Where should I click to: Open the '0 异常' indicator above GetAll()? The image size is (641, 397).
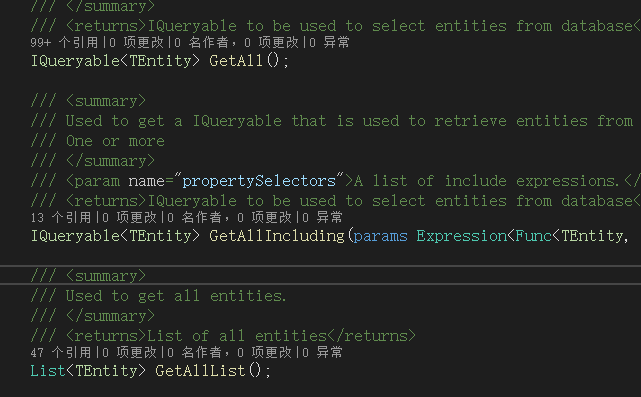click(x=329, y=43)
